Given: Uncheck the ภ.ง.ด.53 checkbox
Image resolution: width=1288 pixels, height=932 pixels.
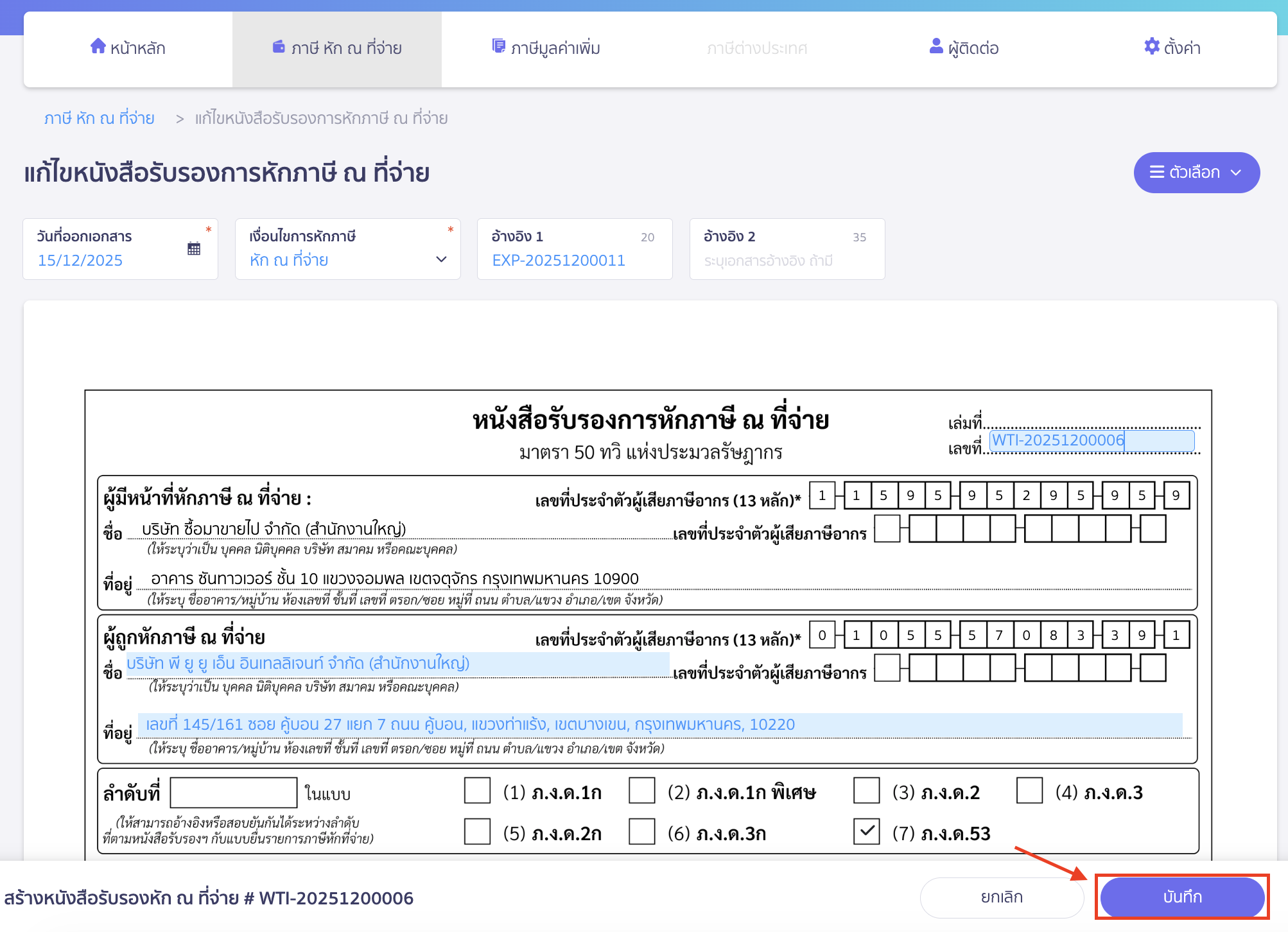Looking at the screenshot, I should [x=866, y=832].
